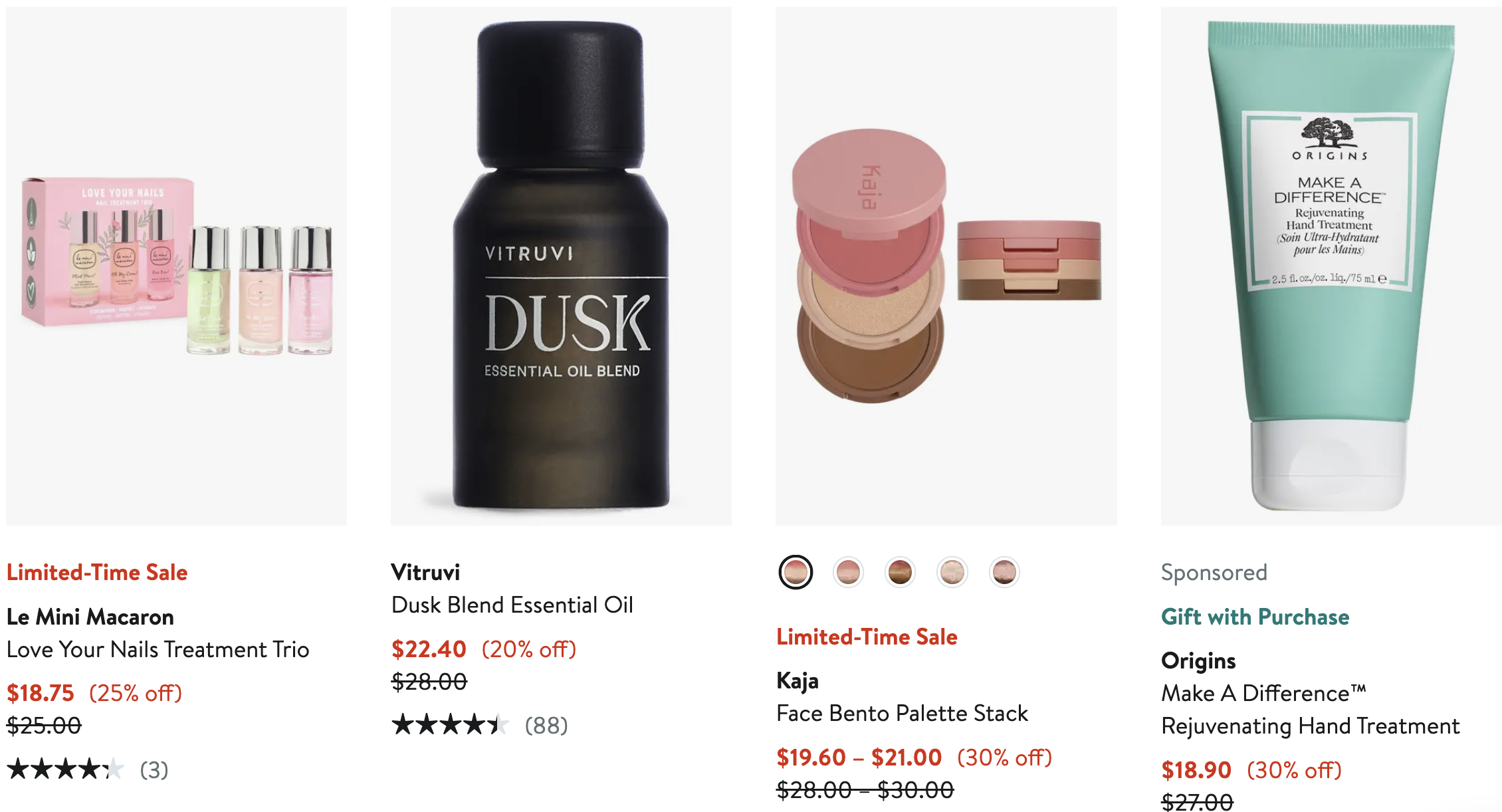Open the Kaja Face Bento palette image
1502x812 pixels.
click(946, 266)
